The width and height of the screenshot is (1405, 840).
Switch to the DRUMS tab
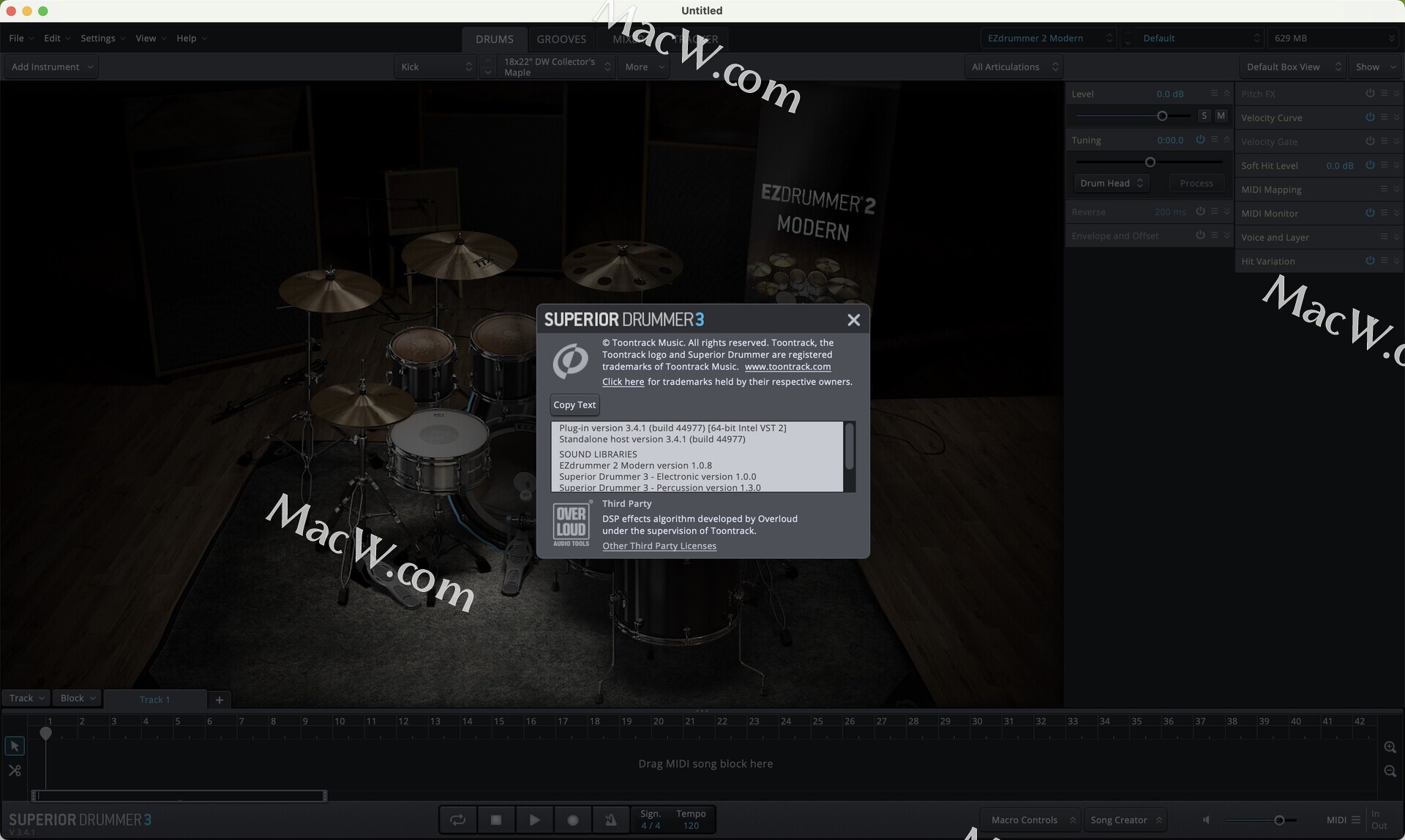[x=495, y=39]
